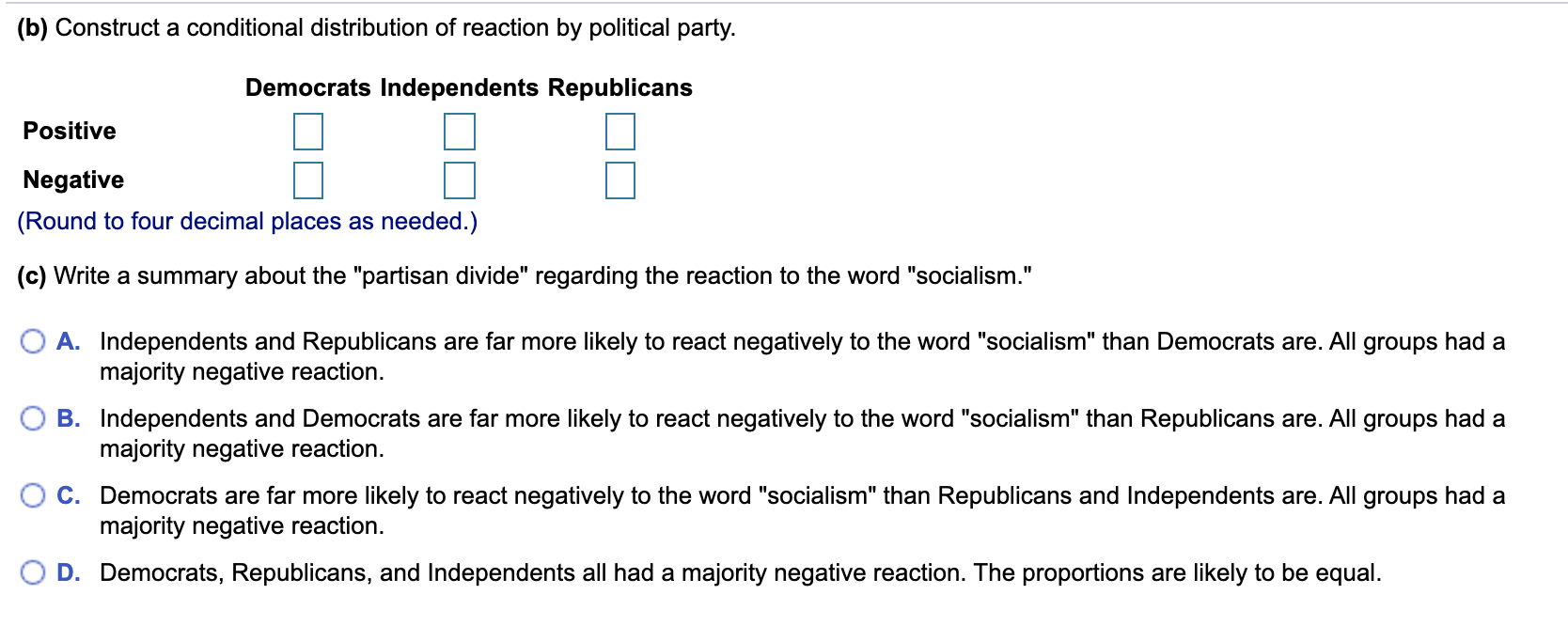Viewport: 1568px width, 626px height.
Task: Click the Positive row label
Action: [69, 131]
